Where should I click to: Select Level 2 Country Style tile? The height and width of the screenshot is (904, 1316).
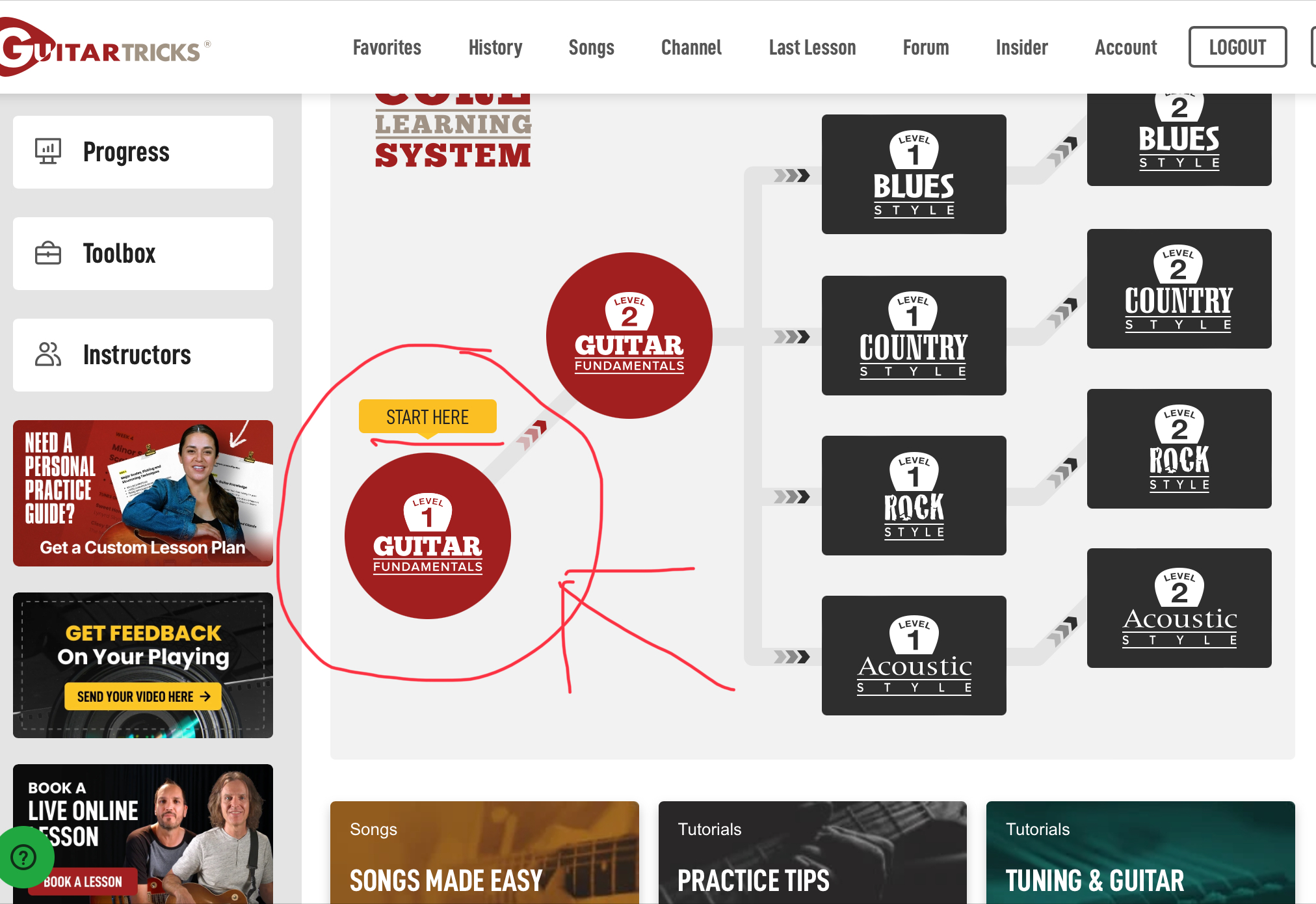(x=1179, y=289)
